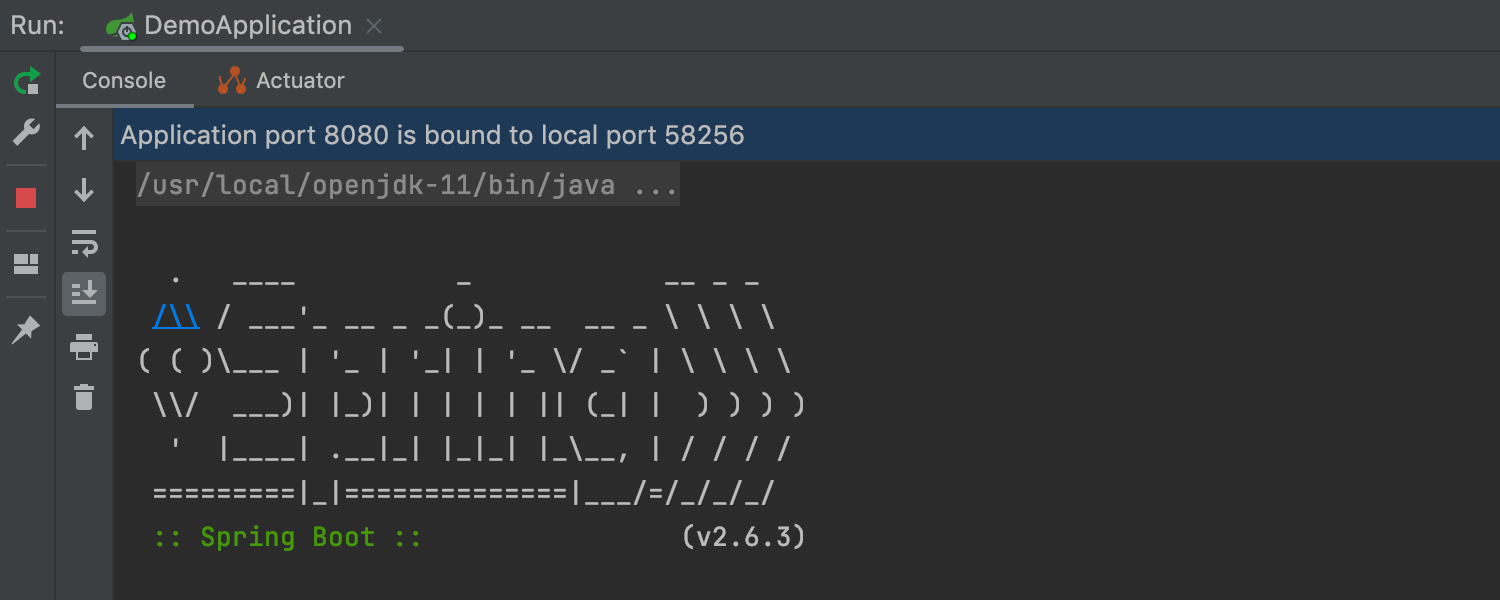Print console output using the printer icon

(84, 347)
